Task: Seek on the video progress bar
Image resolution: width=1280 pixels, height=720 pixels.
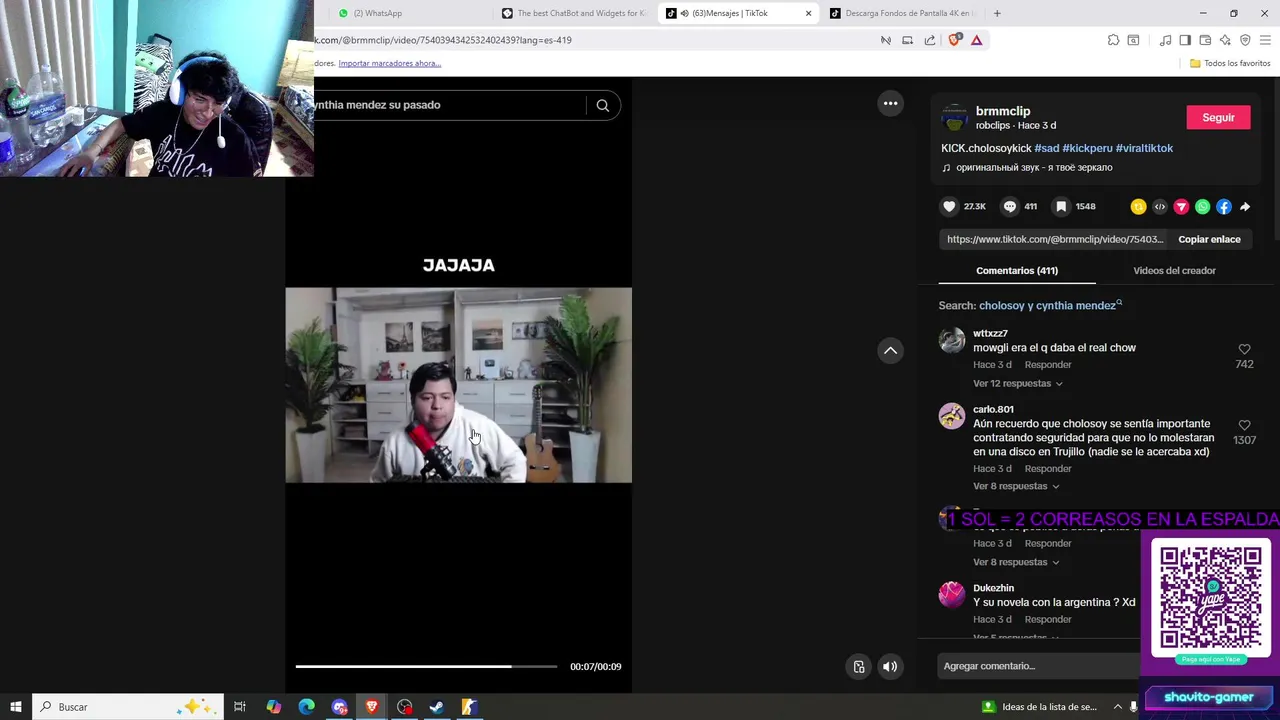Action: 426,666
